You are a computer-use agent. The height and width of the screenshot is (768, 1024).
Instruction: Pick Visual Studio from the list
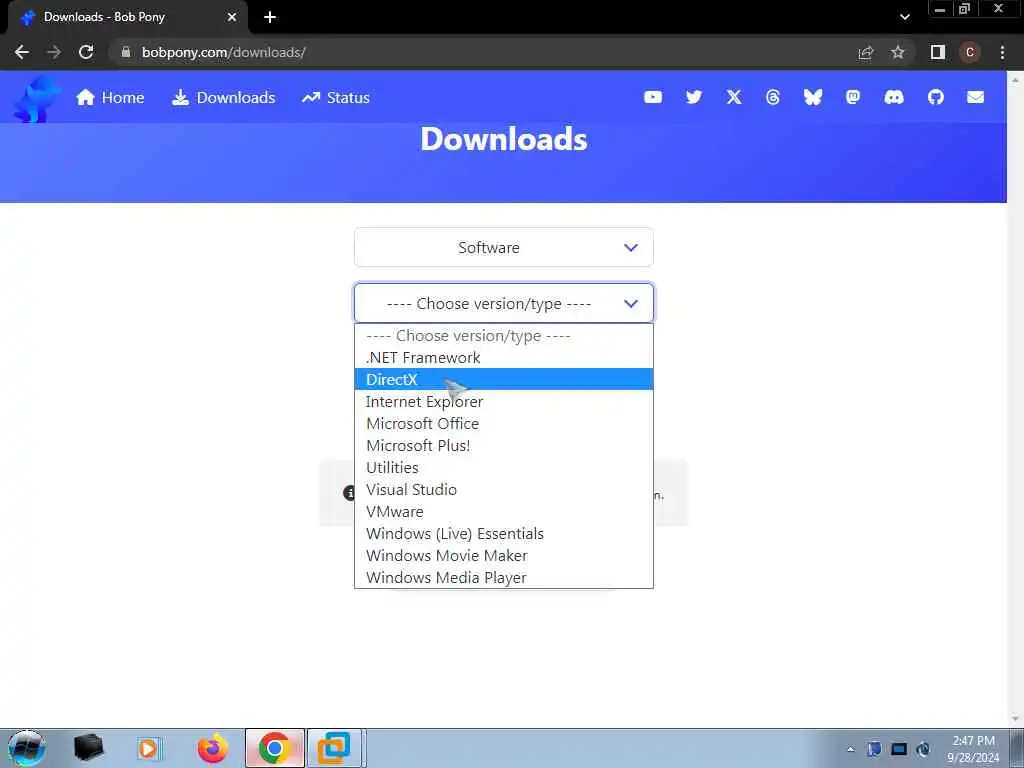(504, 489)
